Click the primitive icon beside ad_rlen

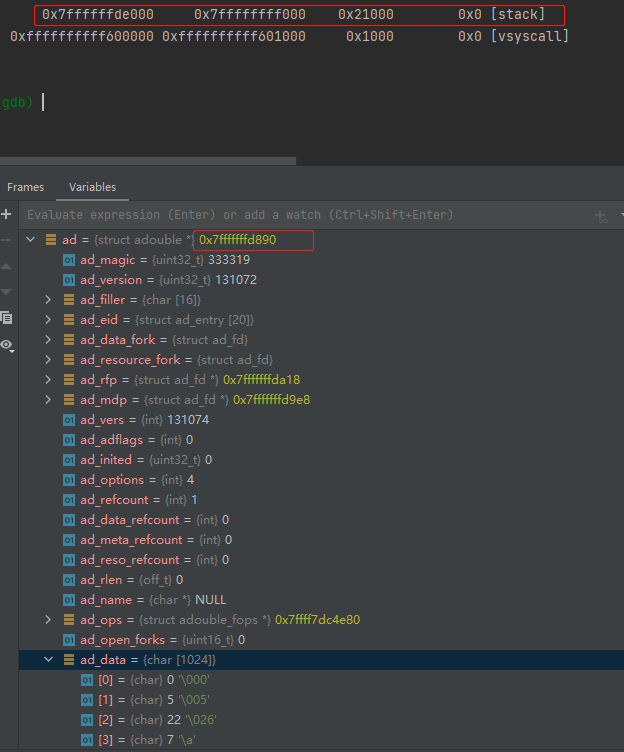69,580
